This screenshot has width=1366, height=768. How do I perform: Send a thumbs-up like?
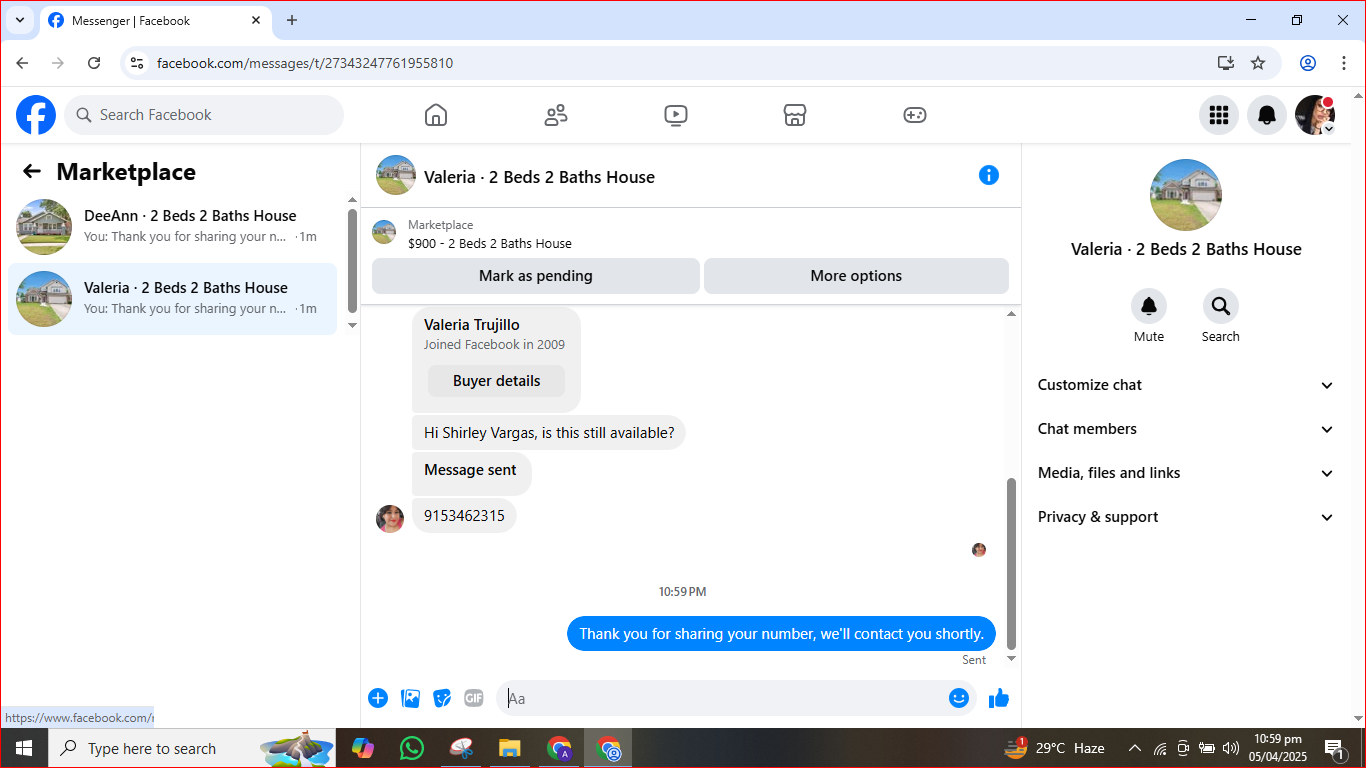(999, 698)
